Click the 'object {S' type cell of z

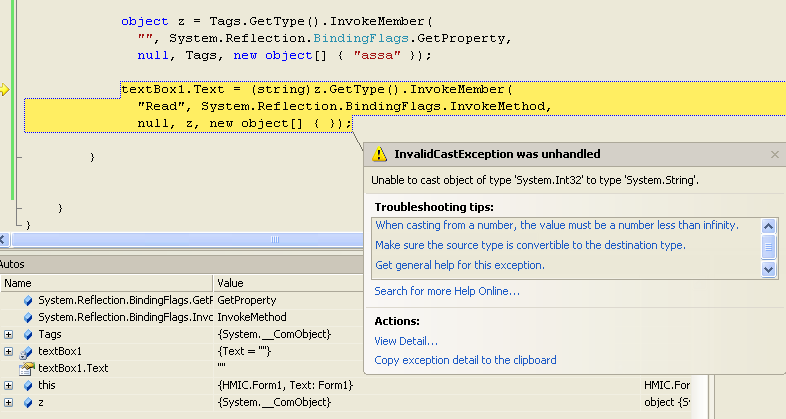667,402
